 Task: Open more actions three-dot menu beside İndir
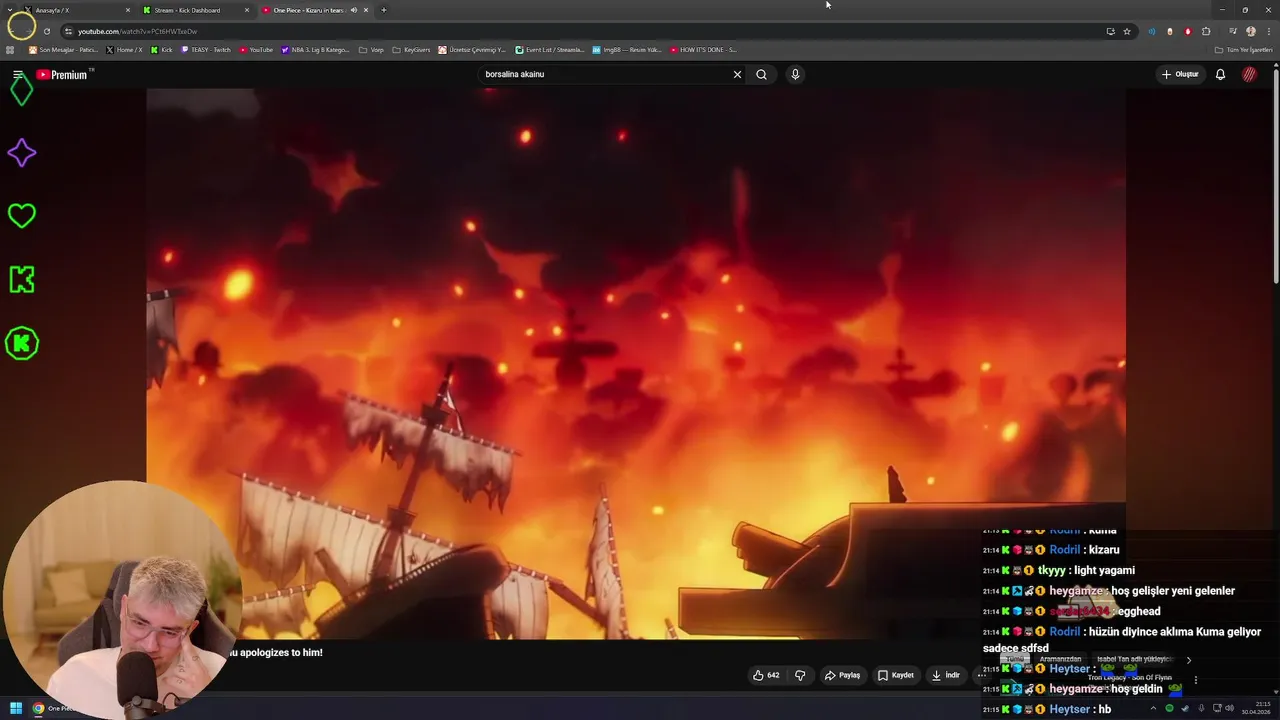[981, 675]
